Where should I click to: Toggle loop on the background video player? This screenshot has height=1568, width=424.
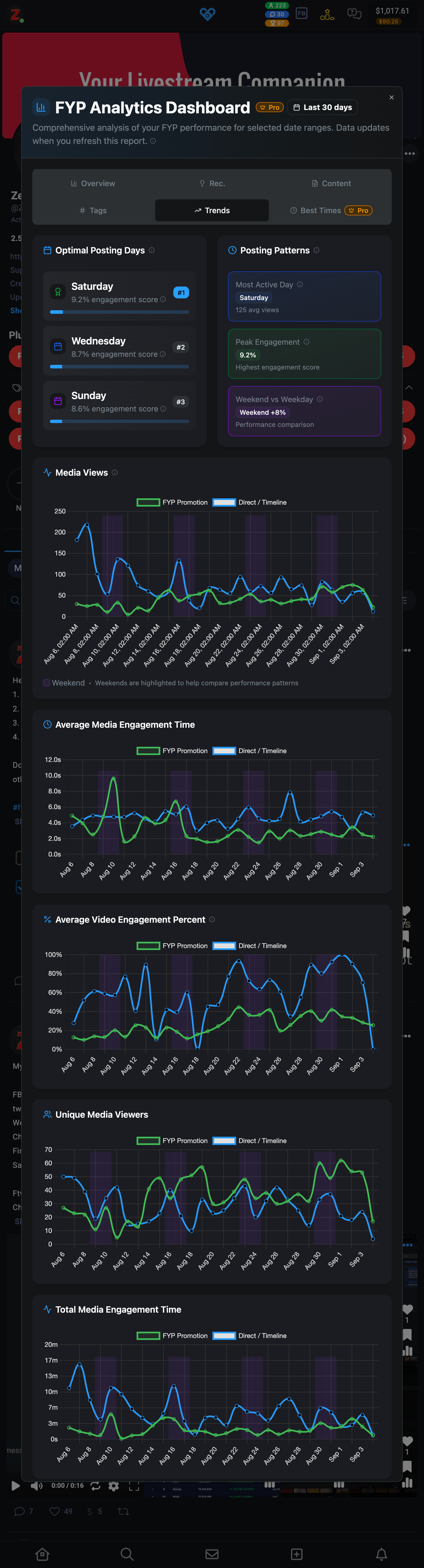click(96, 1485)
